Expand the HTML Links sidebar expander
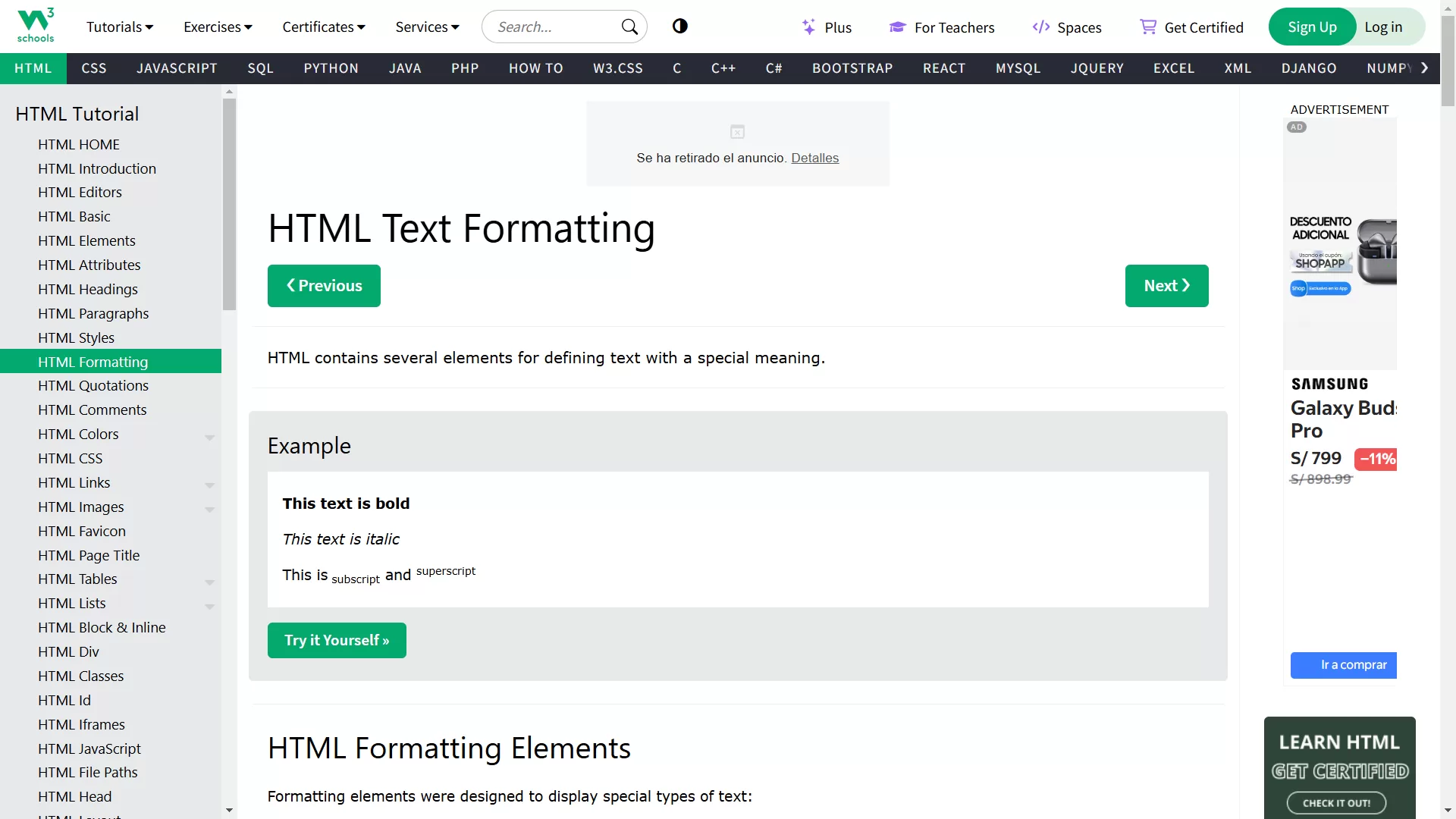This screenshot has height=819, width=1456. coord(210,482)
